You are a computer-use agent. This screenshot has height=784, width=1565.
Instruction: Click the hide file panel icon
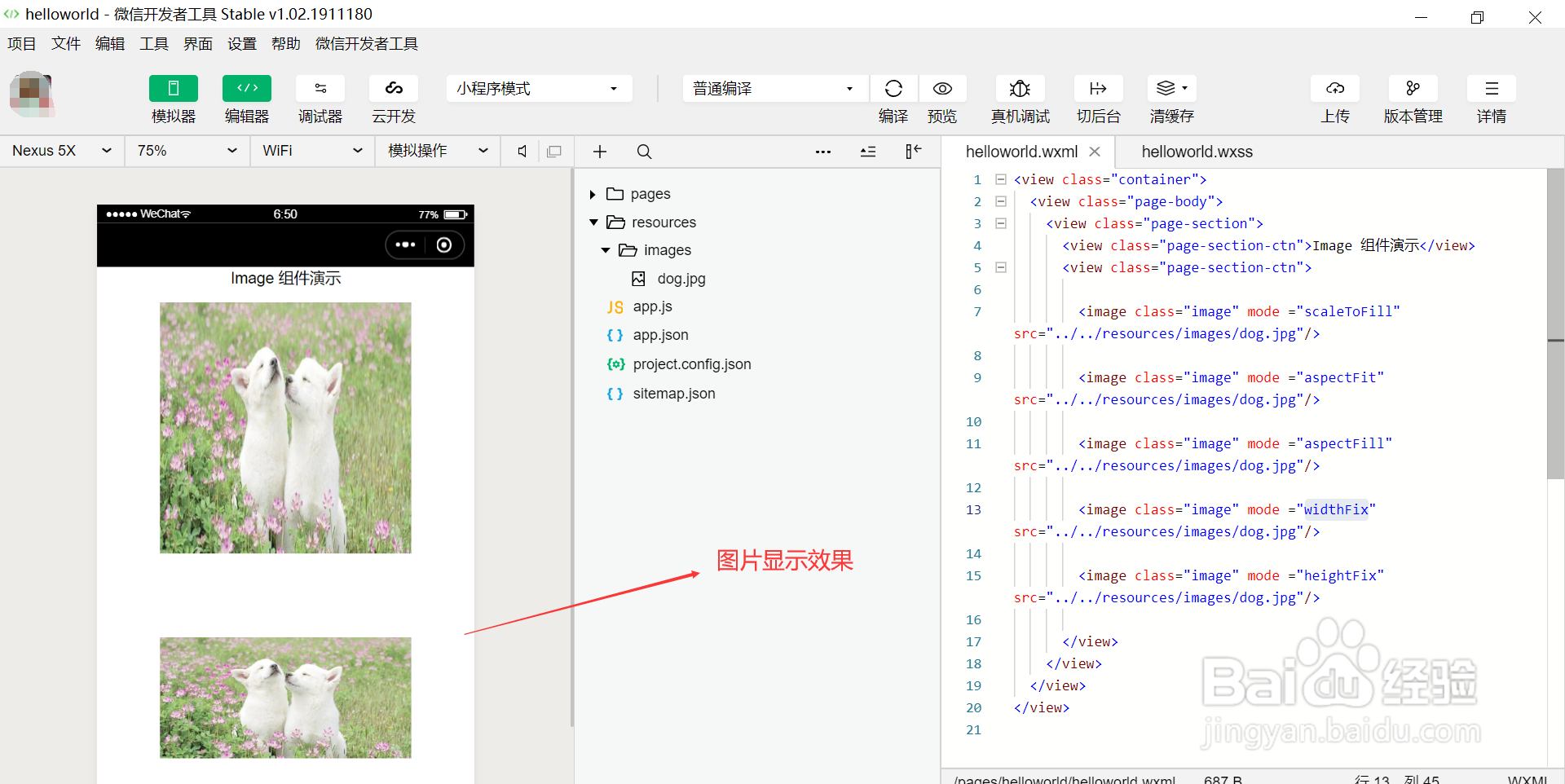913,151
